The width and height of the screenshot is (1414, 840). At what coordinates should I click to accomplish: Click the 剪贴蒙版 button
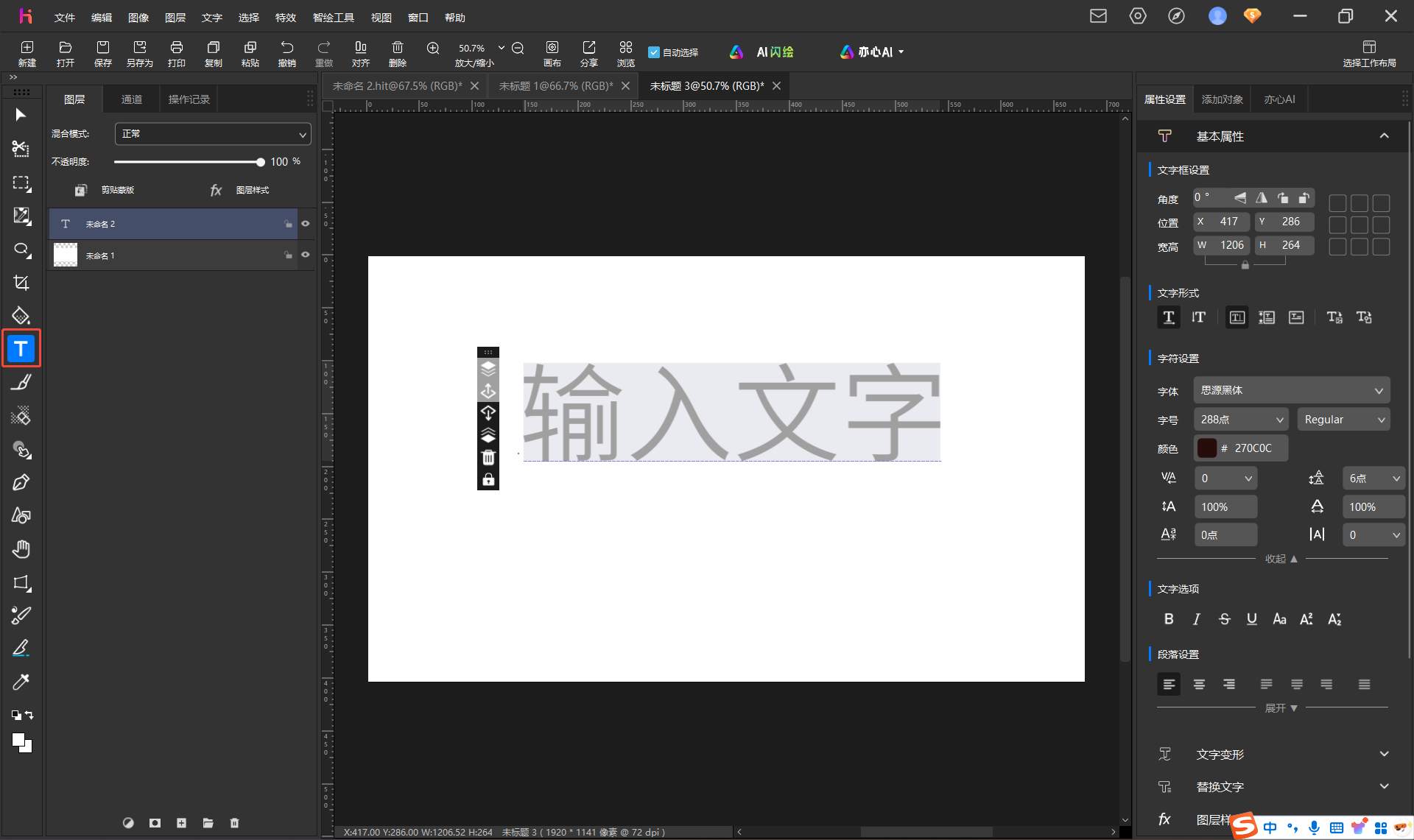click(105, 190)
